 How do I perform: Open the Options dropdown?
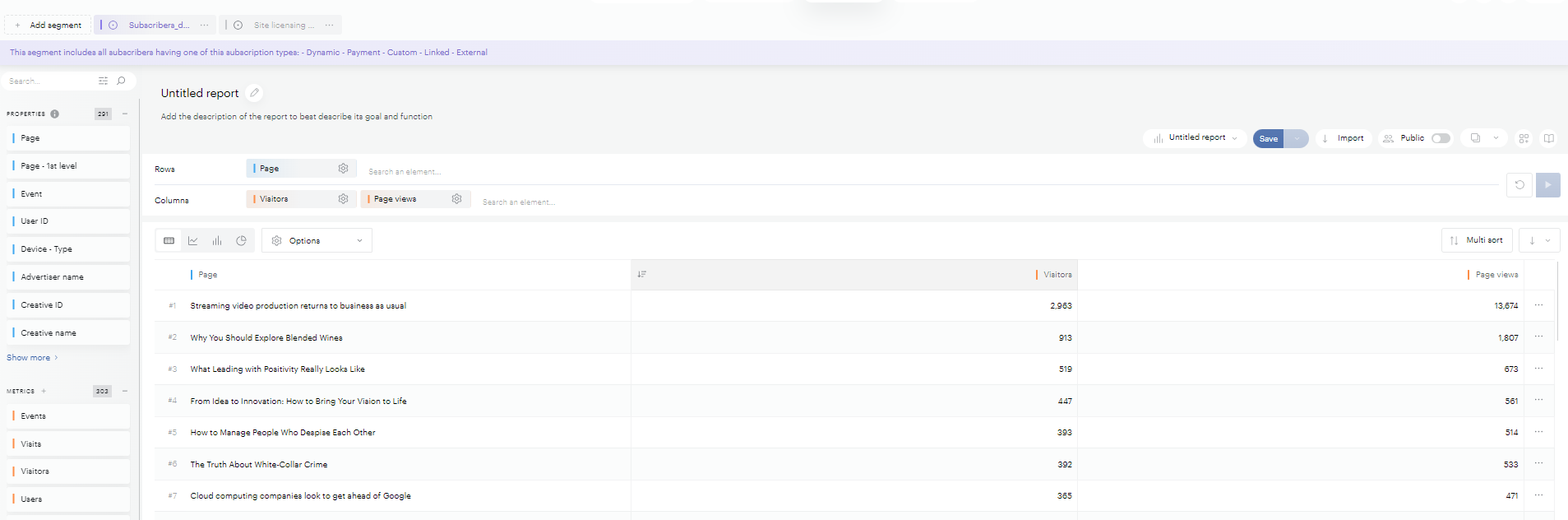click(x=317, y=241)
